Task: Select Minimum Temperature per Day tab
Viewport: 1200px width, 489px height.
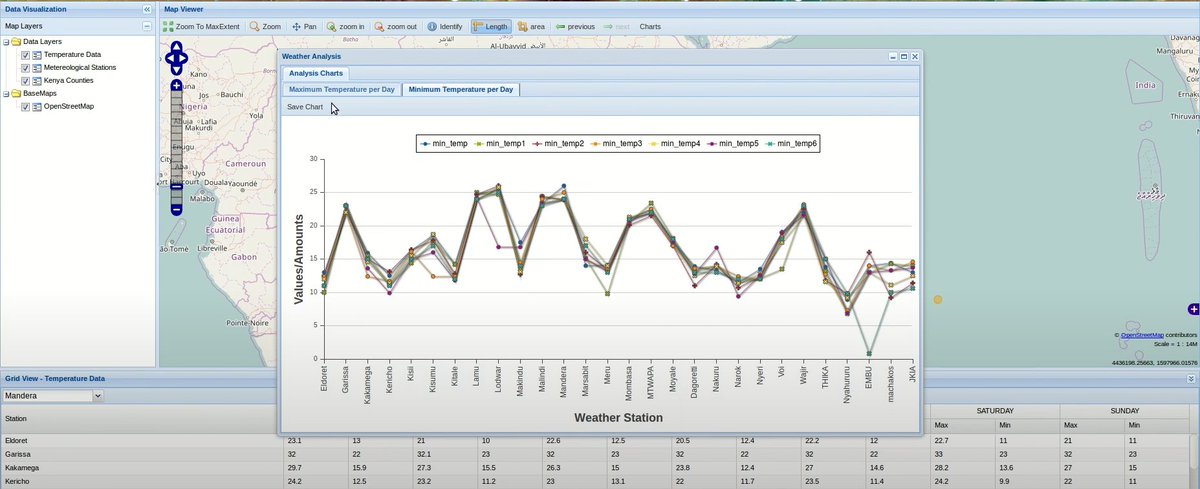Action: 460,89
